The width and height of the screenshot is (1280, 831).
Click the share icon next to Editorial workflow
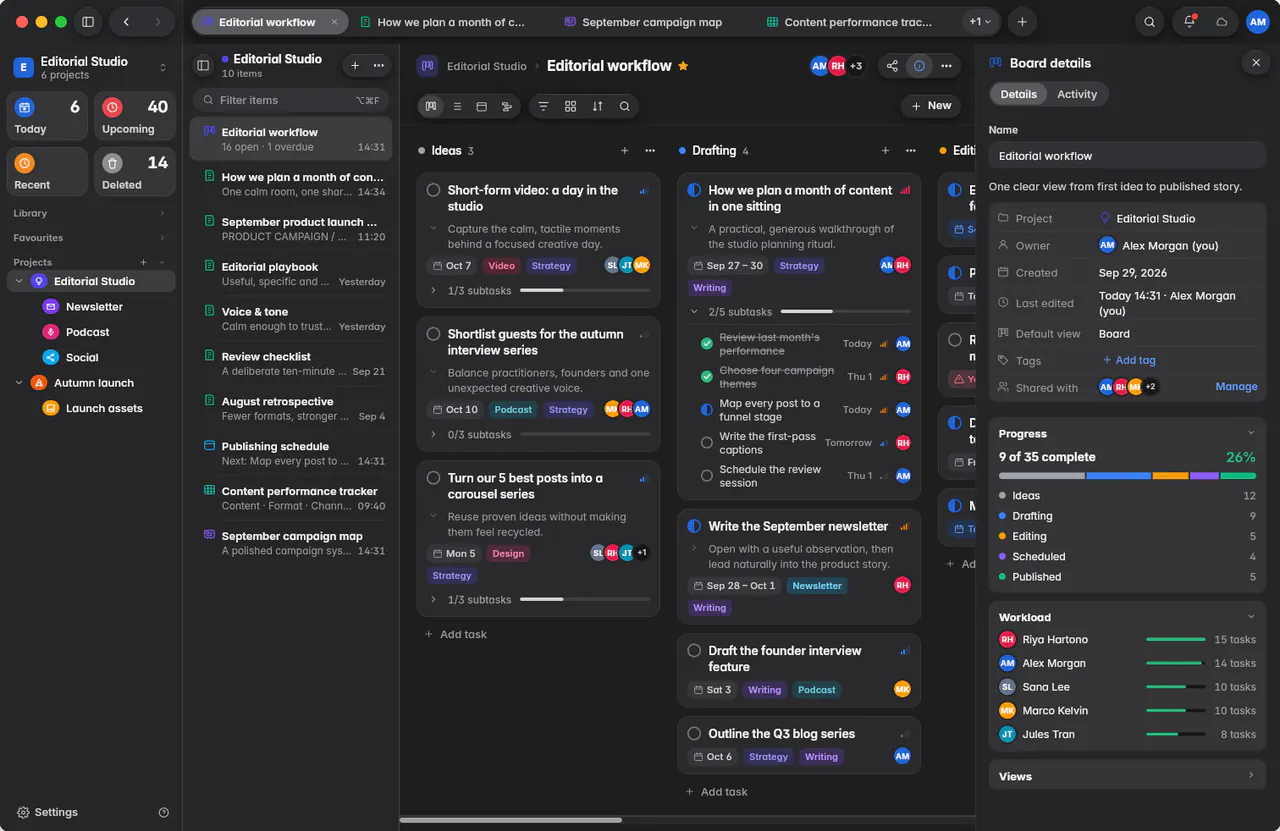click(x=892, y=66)
